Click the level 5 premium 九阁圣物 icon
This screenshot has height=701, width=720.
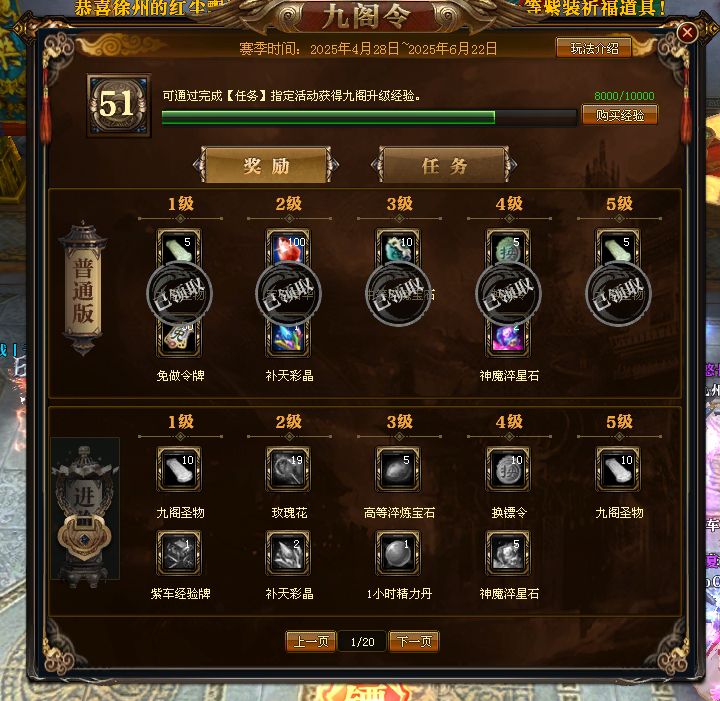[618, 469]
